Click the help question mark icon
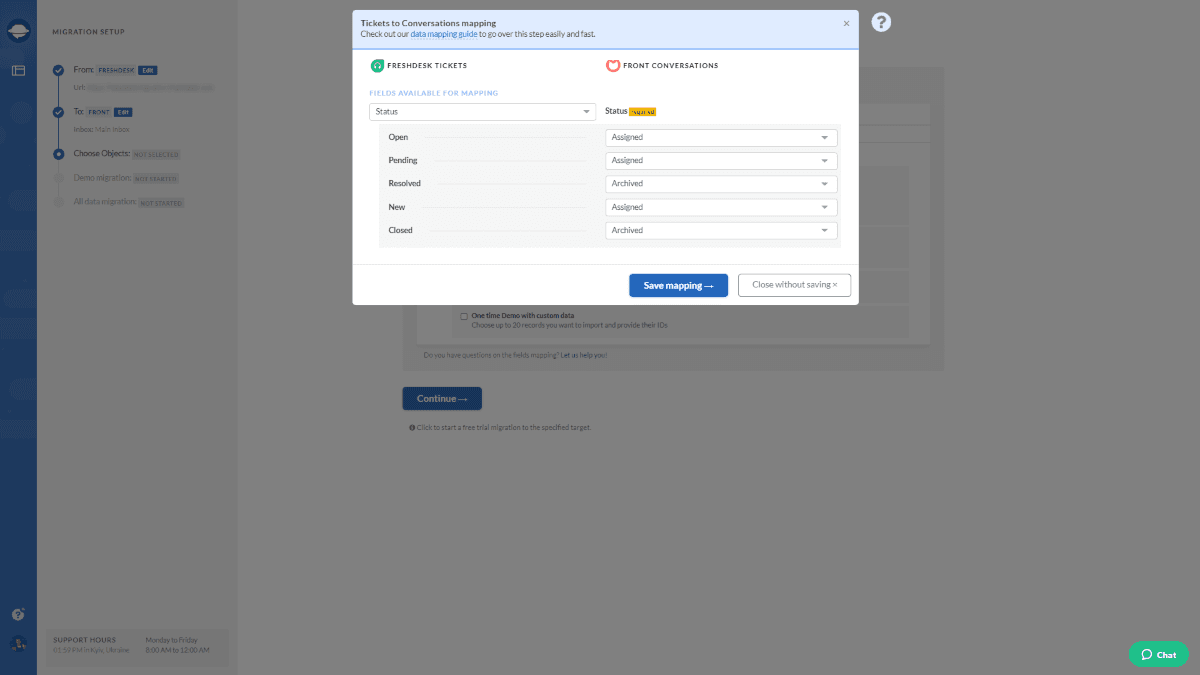1200x675 pixels. point(880,21)
